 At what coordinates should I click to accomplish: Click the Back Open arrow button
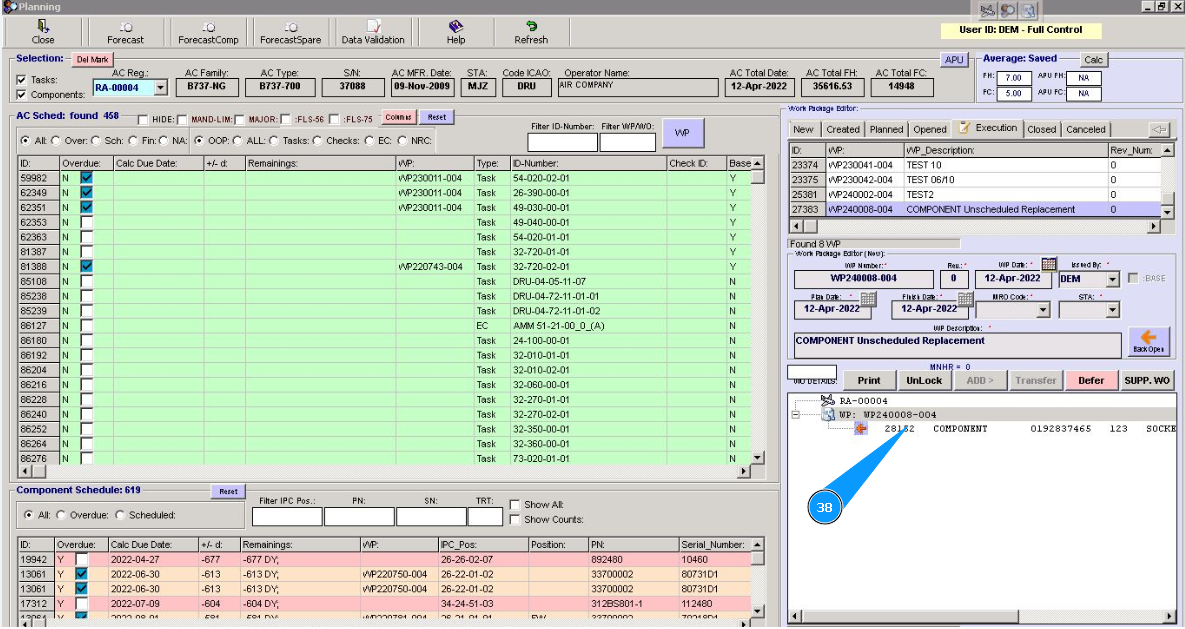(x=1148, y=342)
